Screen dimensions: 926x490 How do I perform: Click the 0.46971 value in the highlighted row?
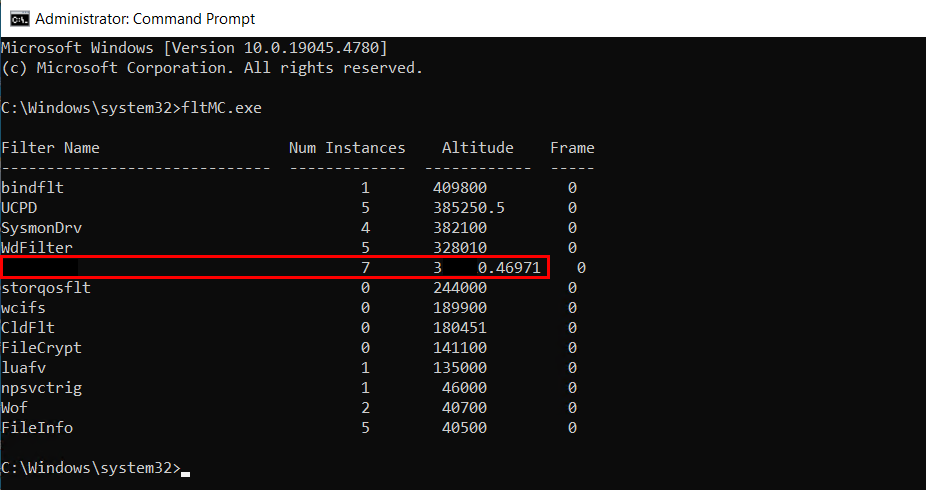[509, 268]
